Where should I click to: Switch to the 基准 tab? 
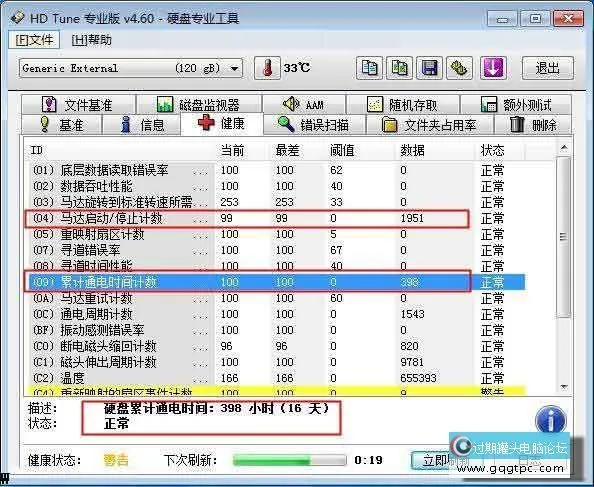[62, 124]
